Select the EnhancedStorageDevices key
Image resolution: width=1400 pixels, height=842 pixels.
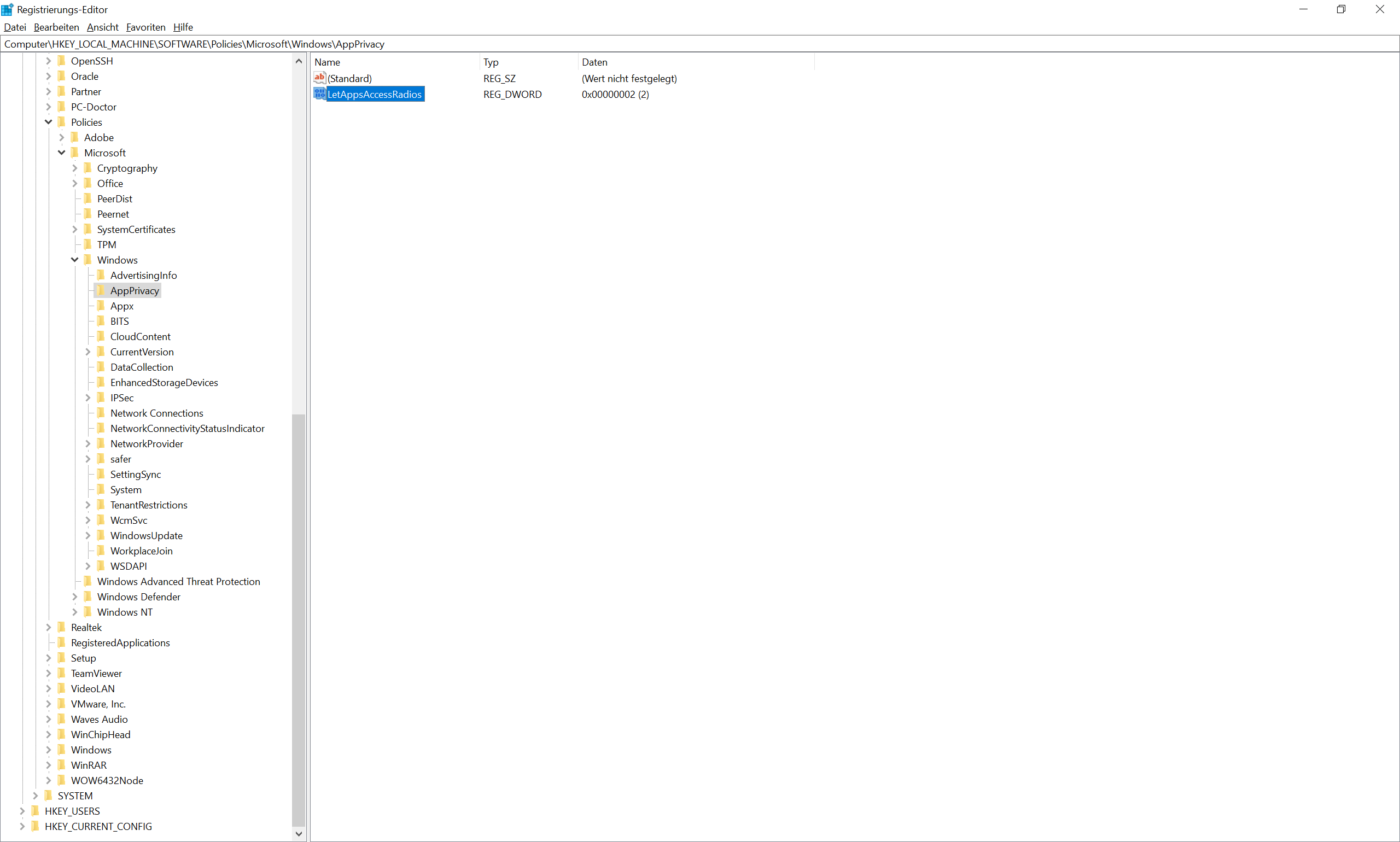pos(164,382)
